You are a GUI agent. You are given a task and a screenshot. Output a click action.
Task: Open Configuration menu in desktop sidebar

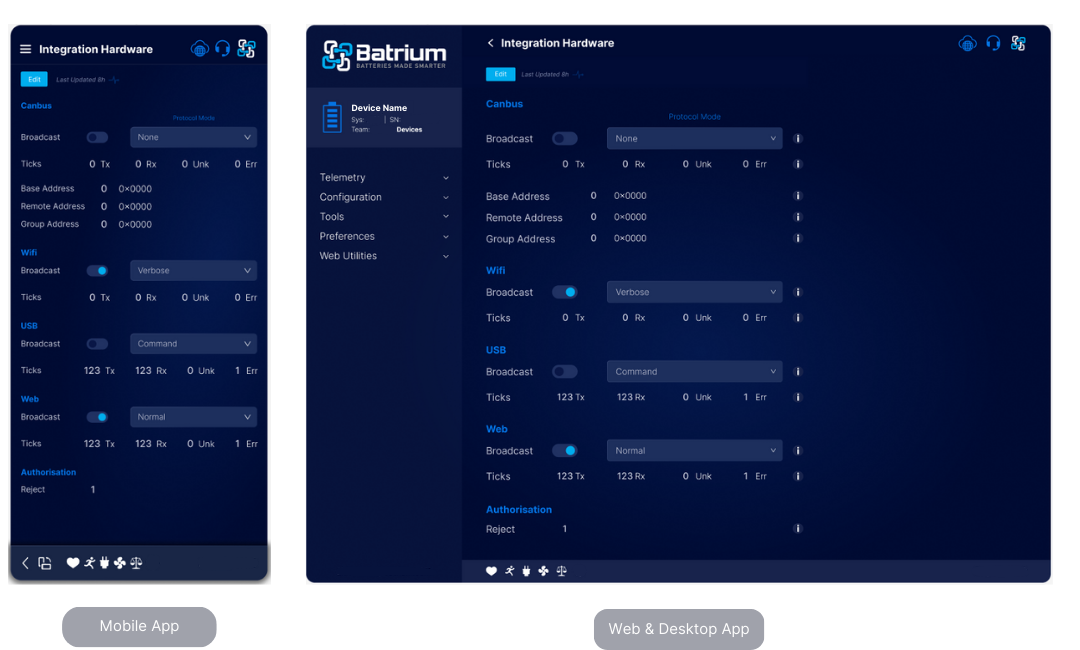pyautogui.click(x=384, y=197)
